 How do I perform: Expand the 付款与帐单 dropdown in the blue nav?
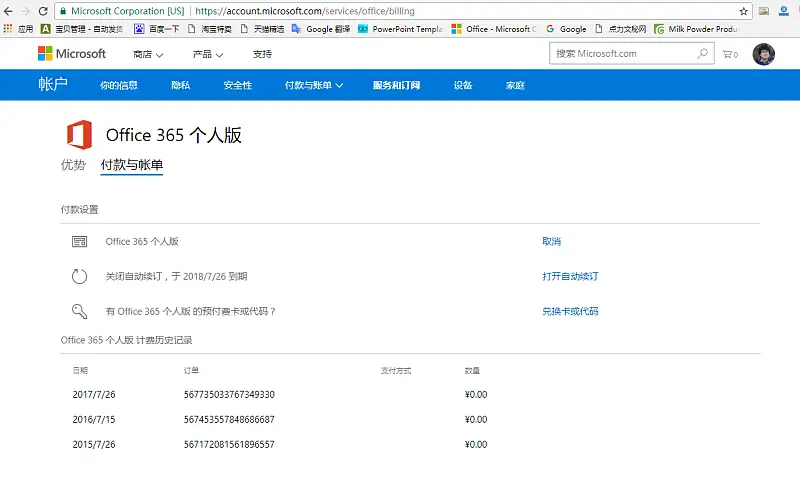pos(313,86)
